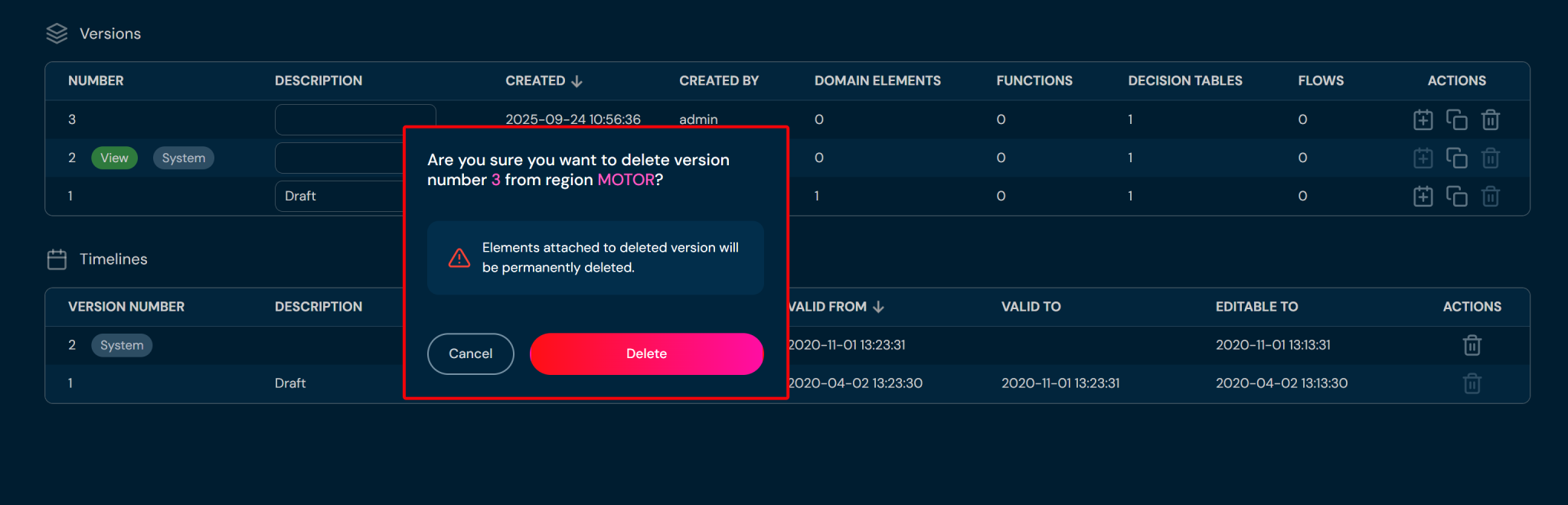
Task: Click the copy icon for version 3
Action: (x=1456, y=120)
